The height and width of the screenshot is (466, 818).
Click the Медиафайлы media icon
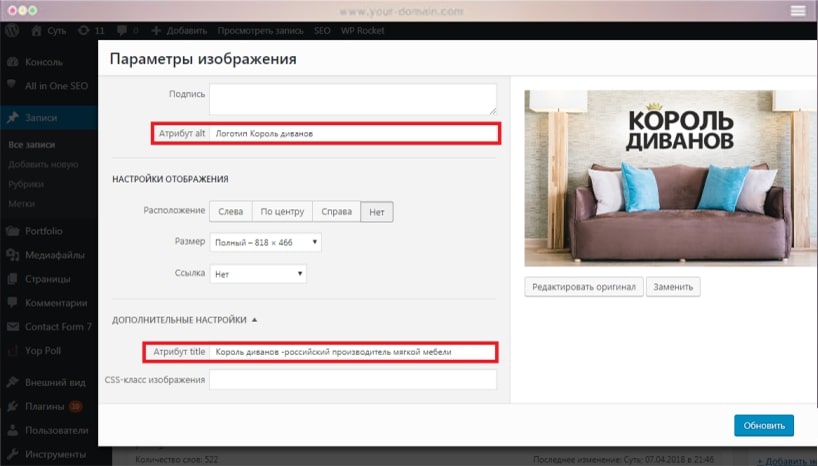tap(13, 255)
